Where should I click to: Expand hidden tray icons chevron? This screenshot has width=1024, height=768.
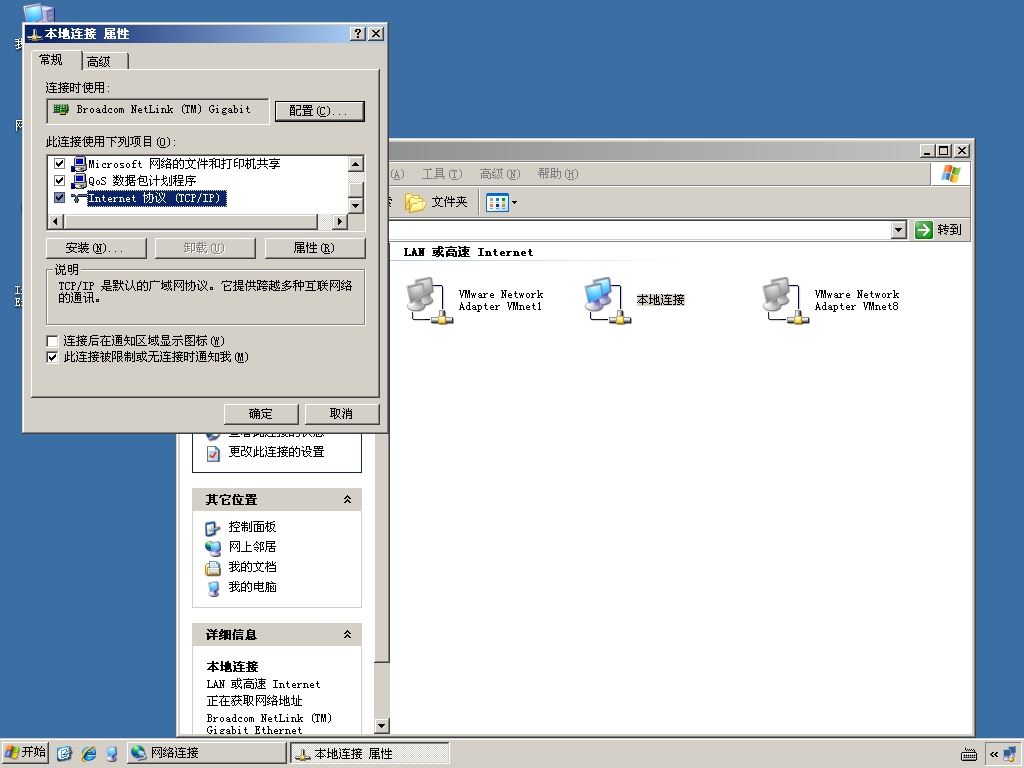[x=993, y=754]
